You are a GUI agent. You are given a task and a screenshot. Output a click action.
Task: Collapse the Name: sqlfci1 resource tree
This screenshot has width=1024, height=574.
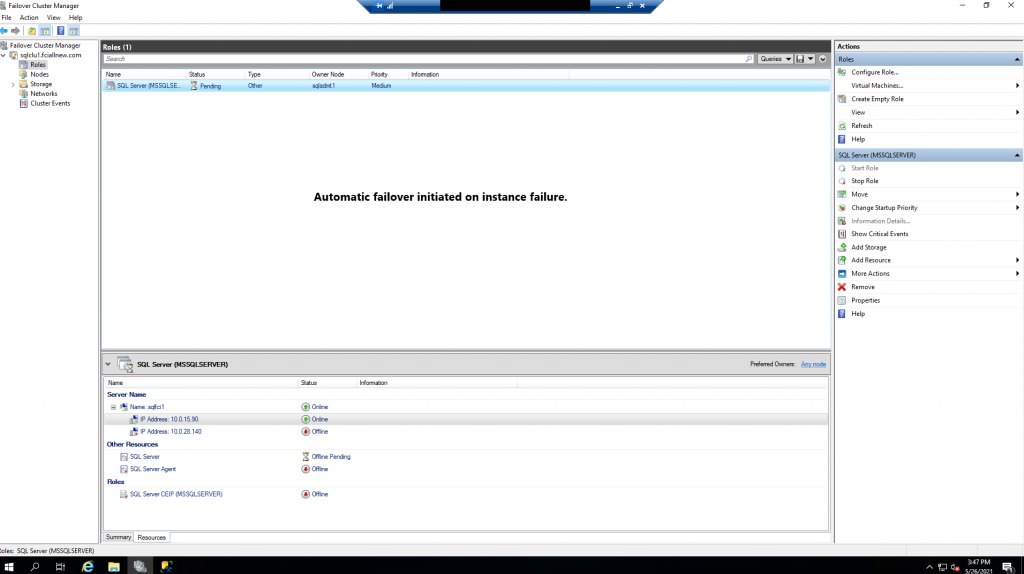(x=113, y=407)
